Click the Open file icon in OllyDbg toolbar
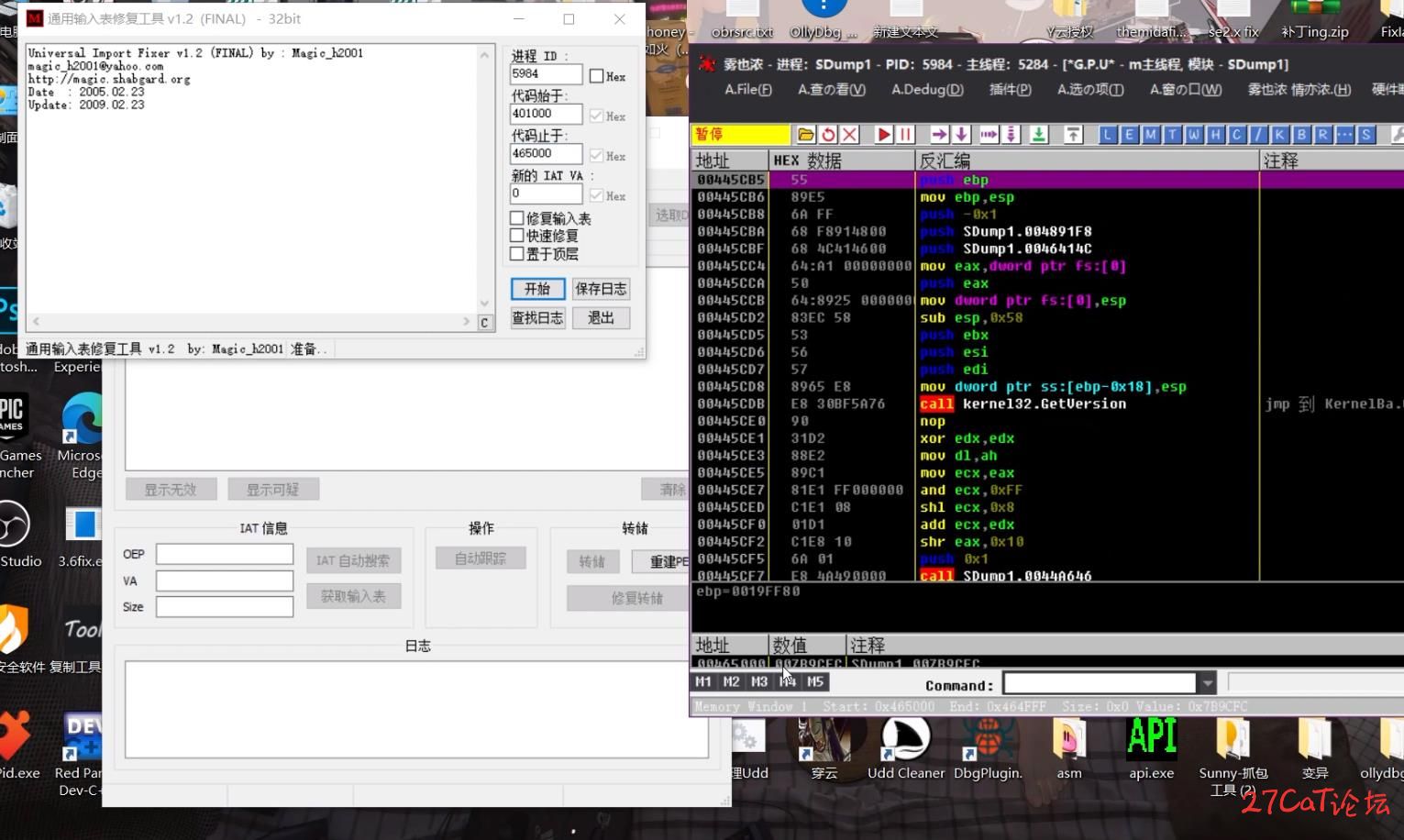Image resolution: width=1404 pixels, height=840 pixels. click(806, 135)
